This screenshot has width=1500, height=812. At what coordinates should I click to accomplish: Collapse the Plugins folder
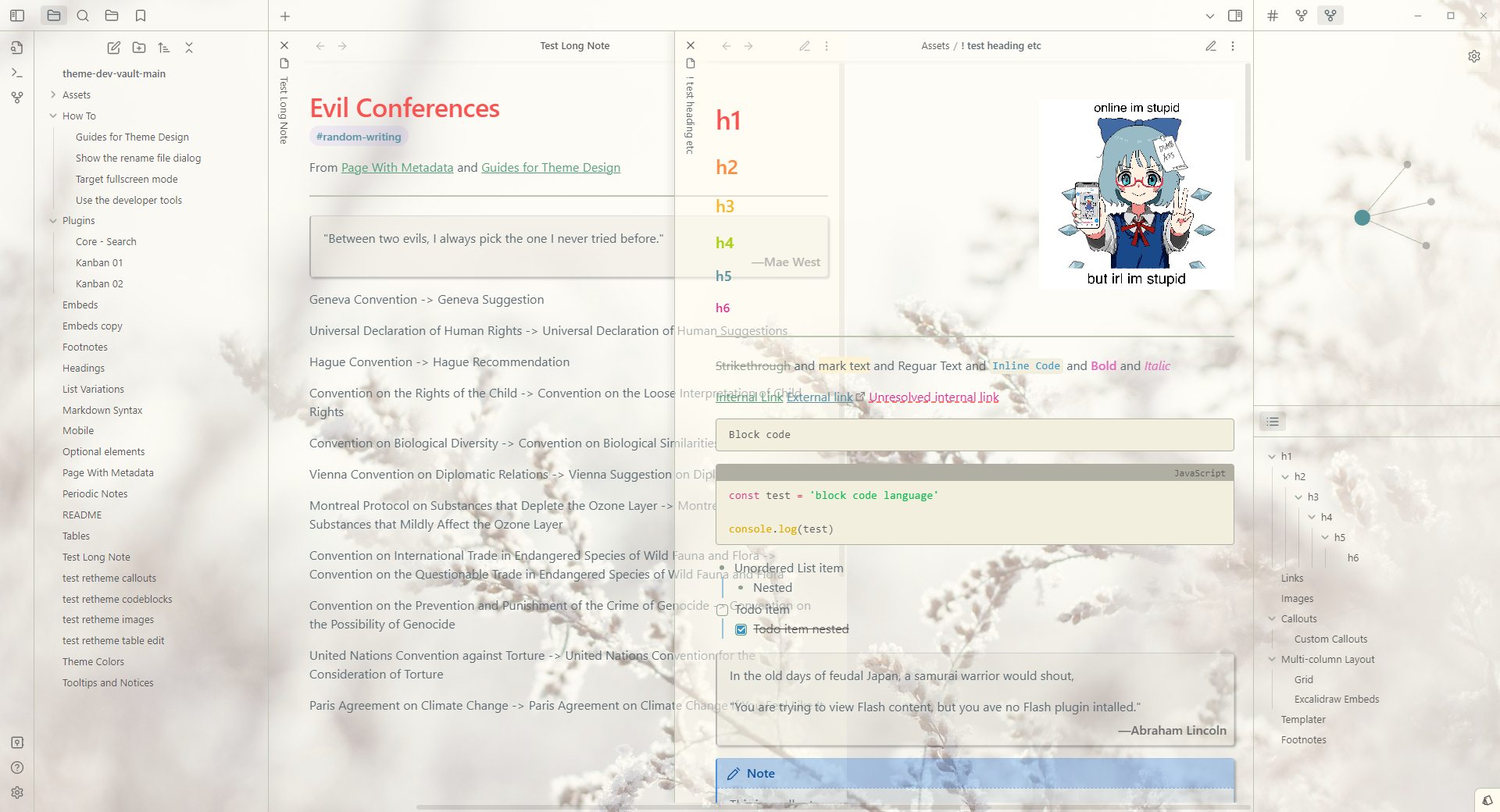53,221
